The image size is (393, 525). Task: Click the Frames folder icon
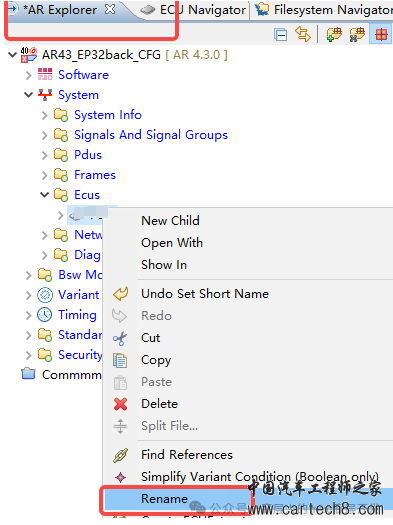[61, 175]
